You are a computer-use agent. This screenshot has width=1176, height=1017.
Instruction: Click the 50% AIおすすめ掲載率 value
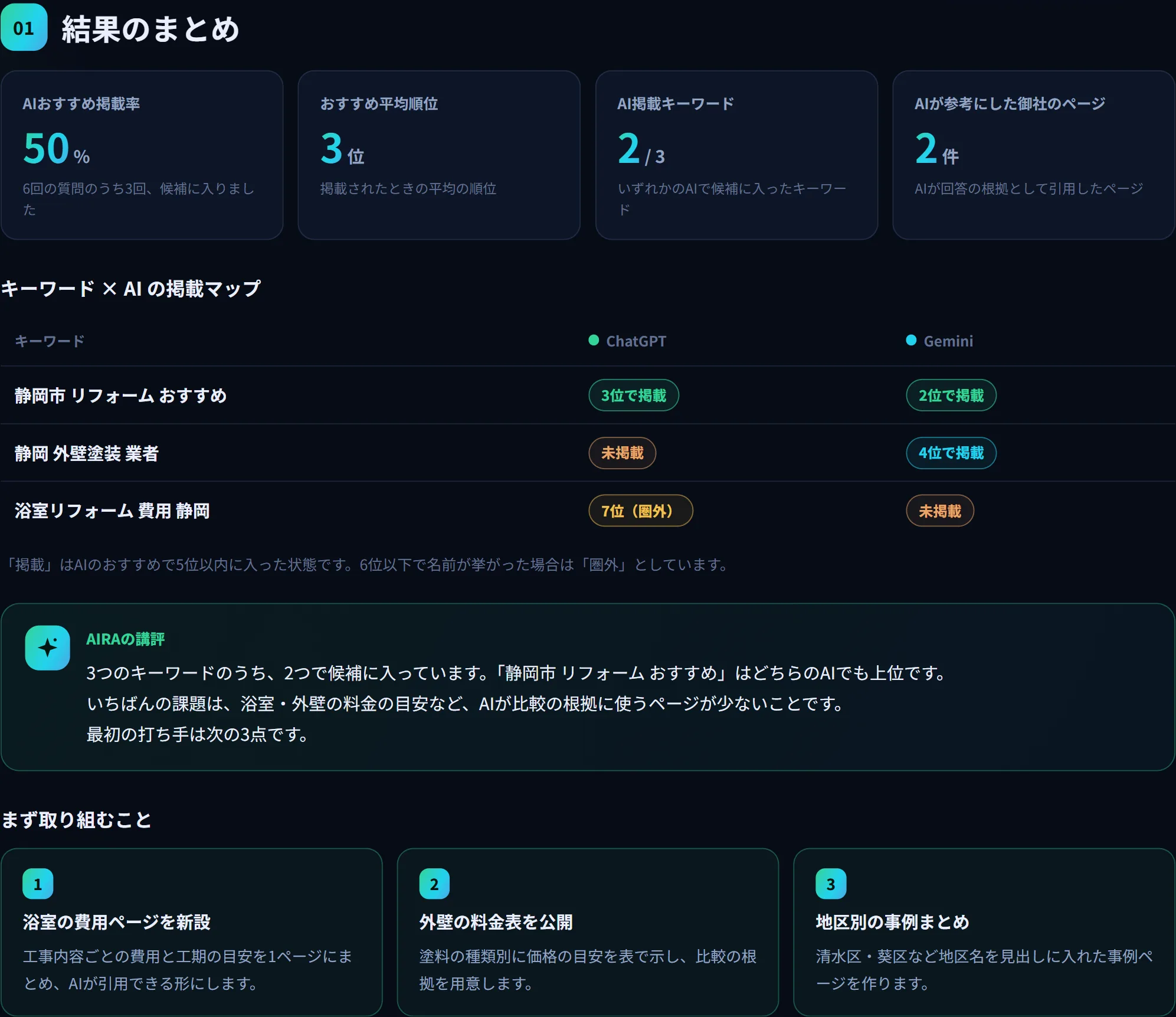(x=57, y=148)
